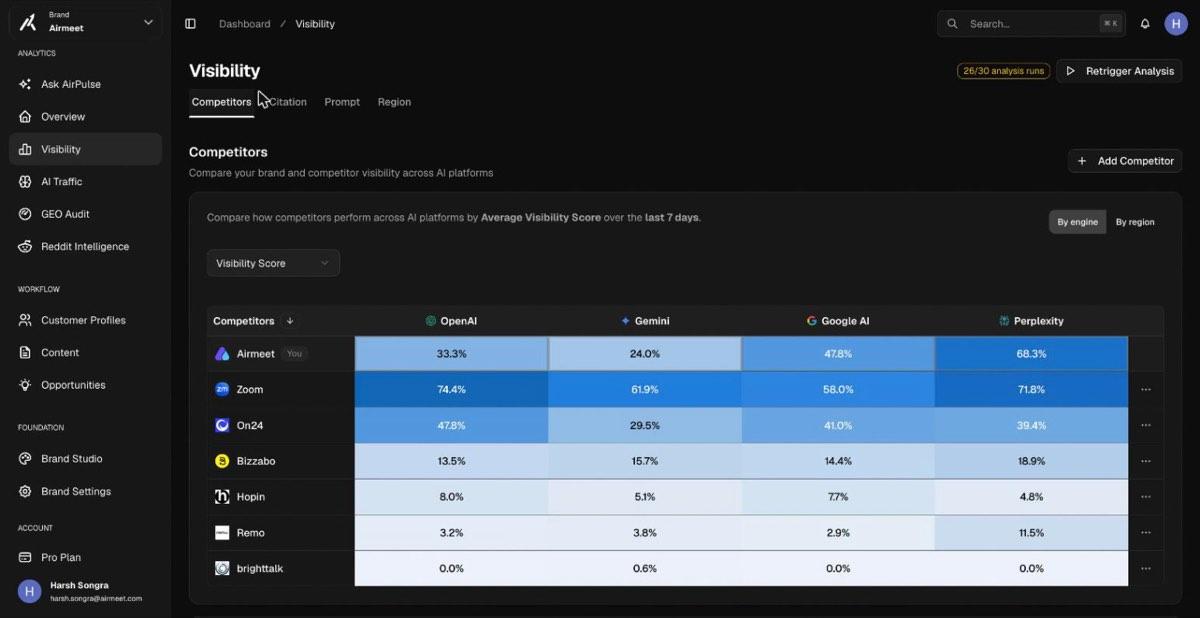
Task: Select the Citation tab
Action: [288, 102]
